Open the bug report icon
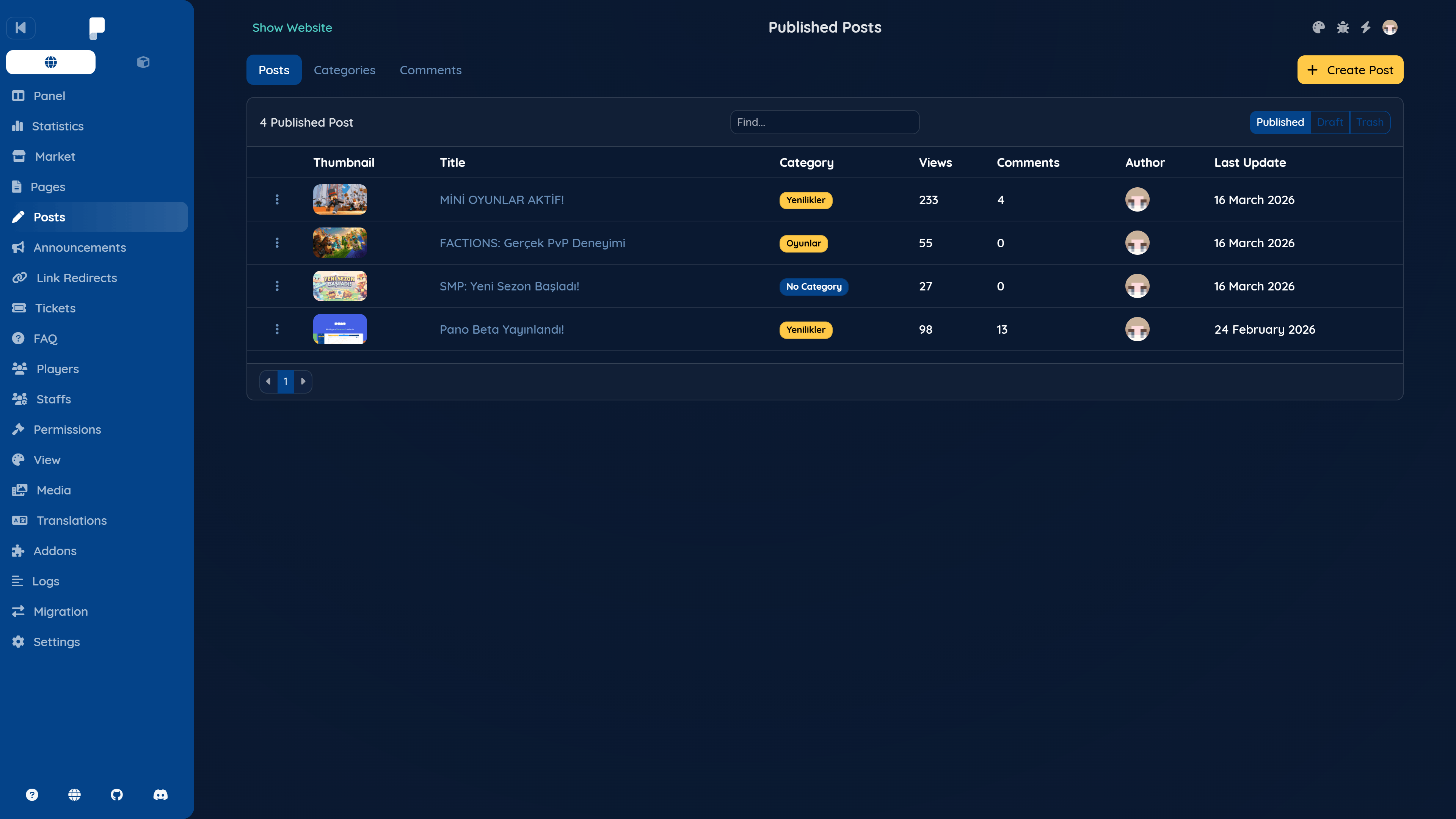1456x819 pixels. click(x=1342, y=28)
